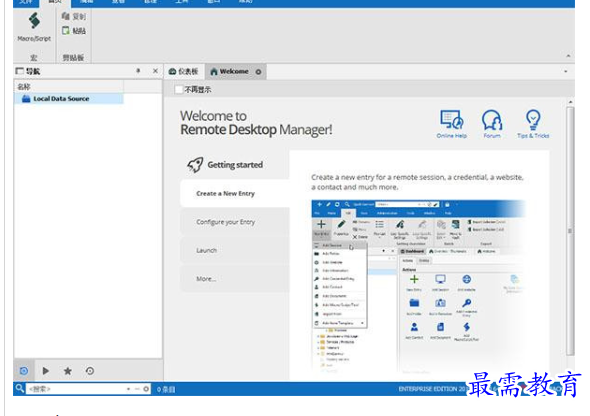Click the paste (粘贴) ribbon button
Image resolution: width=590 pixels, height=416 pixels.
(74, 30)
